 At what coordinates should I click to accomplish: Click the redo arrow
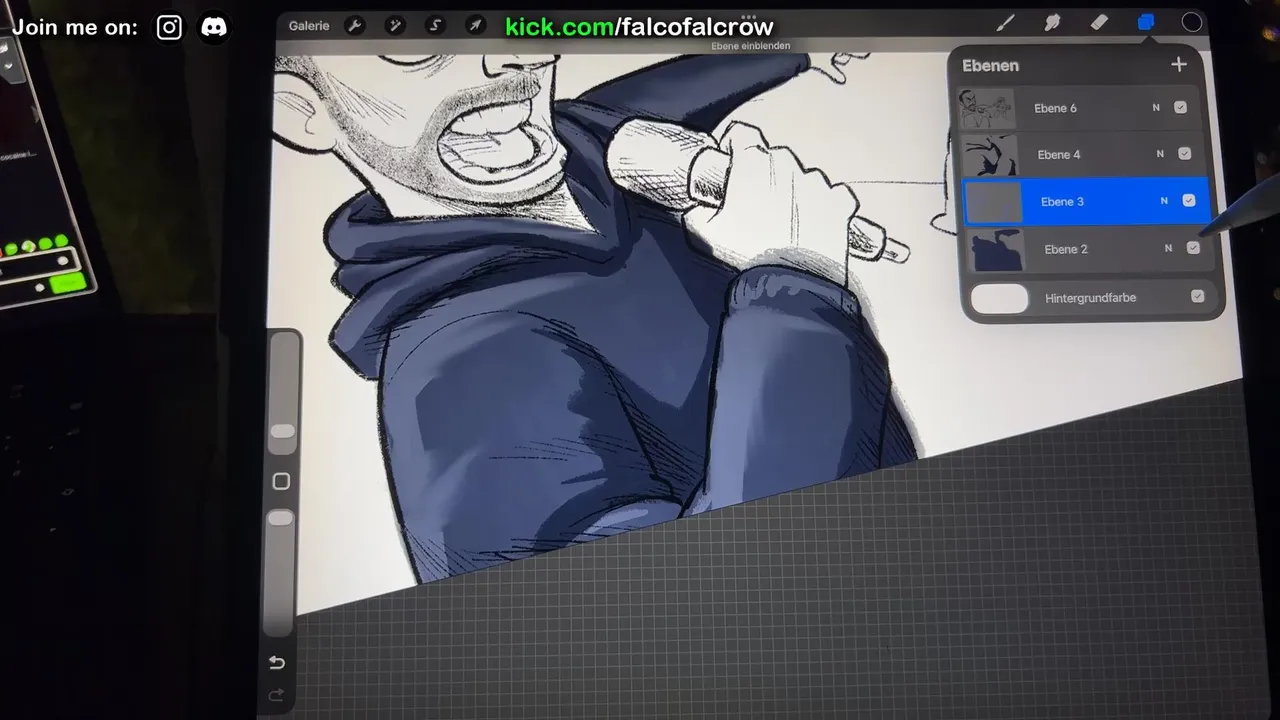[276, 695]
